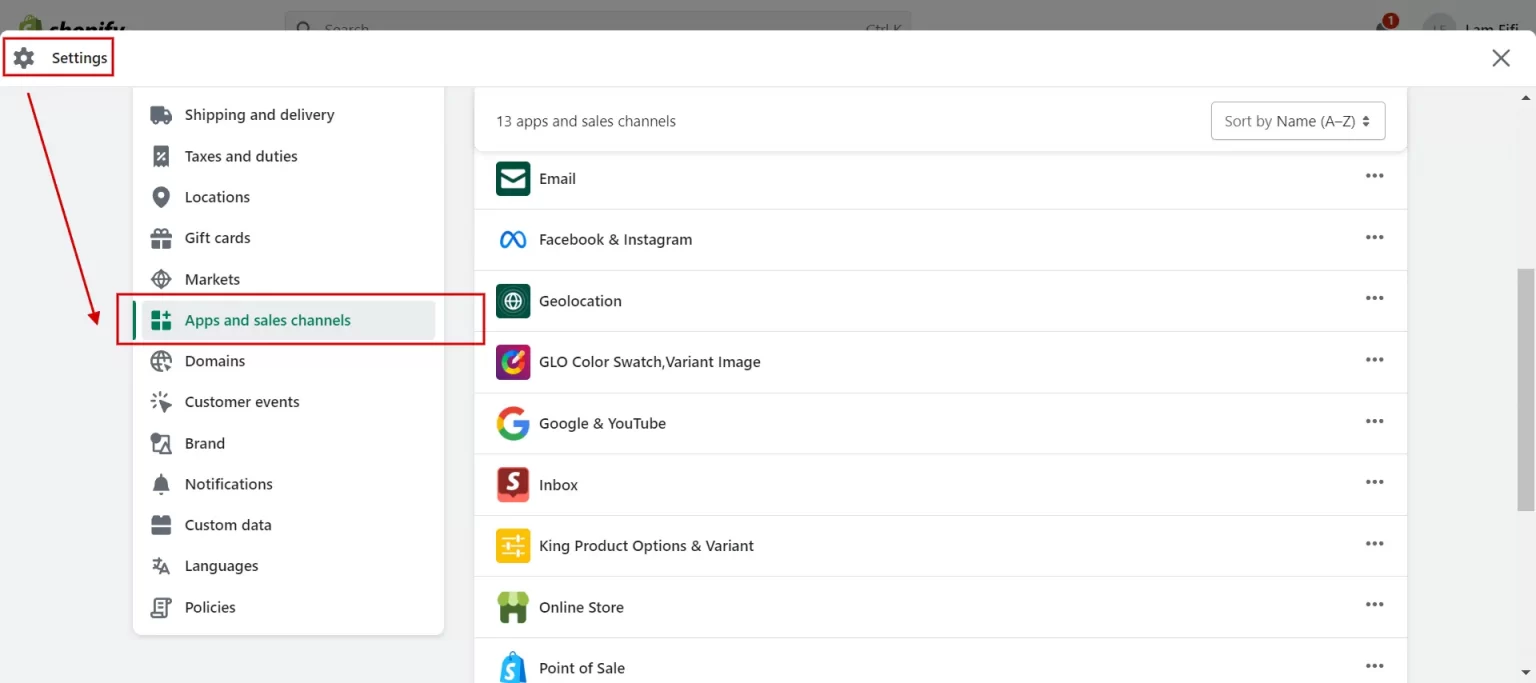The height and width of the screenshot is (683, 1536).
Task: Click the Locations pin icon
Action: pyautogui.click(x=161, y=197)
